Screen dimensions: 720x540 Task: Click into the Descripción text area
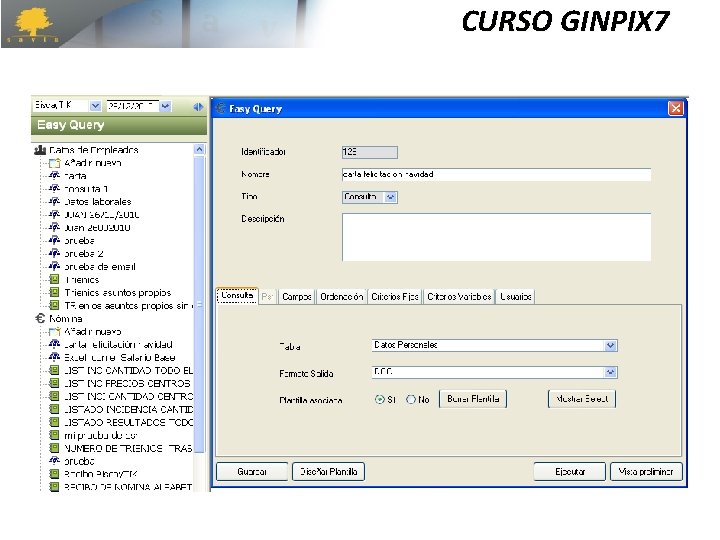tap(496, 237)
